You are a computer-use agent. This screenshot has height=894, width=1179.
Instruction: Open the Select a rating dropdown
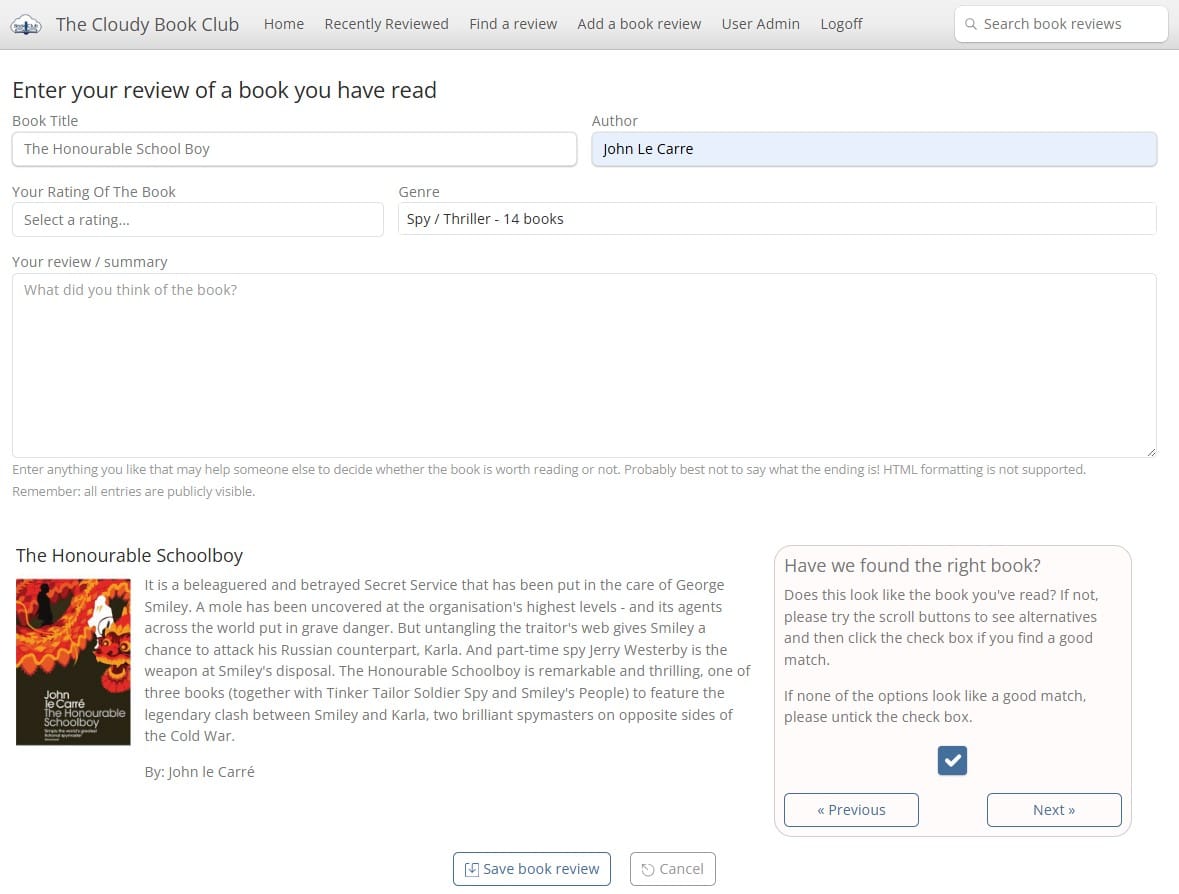pyautogui.click(x=198, y=220)
